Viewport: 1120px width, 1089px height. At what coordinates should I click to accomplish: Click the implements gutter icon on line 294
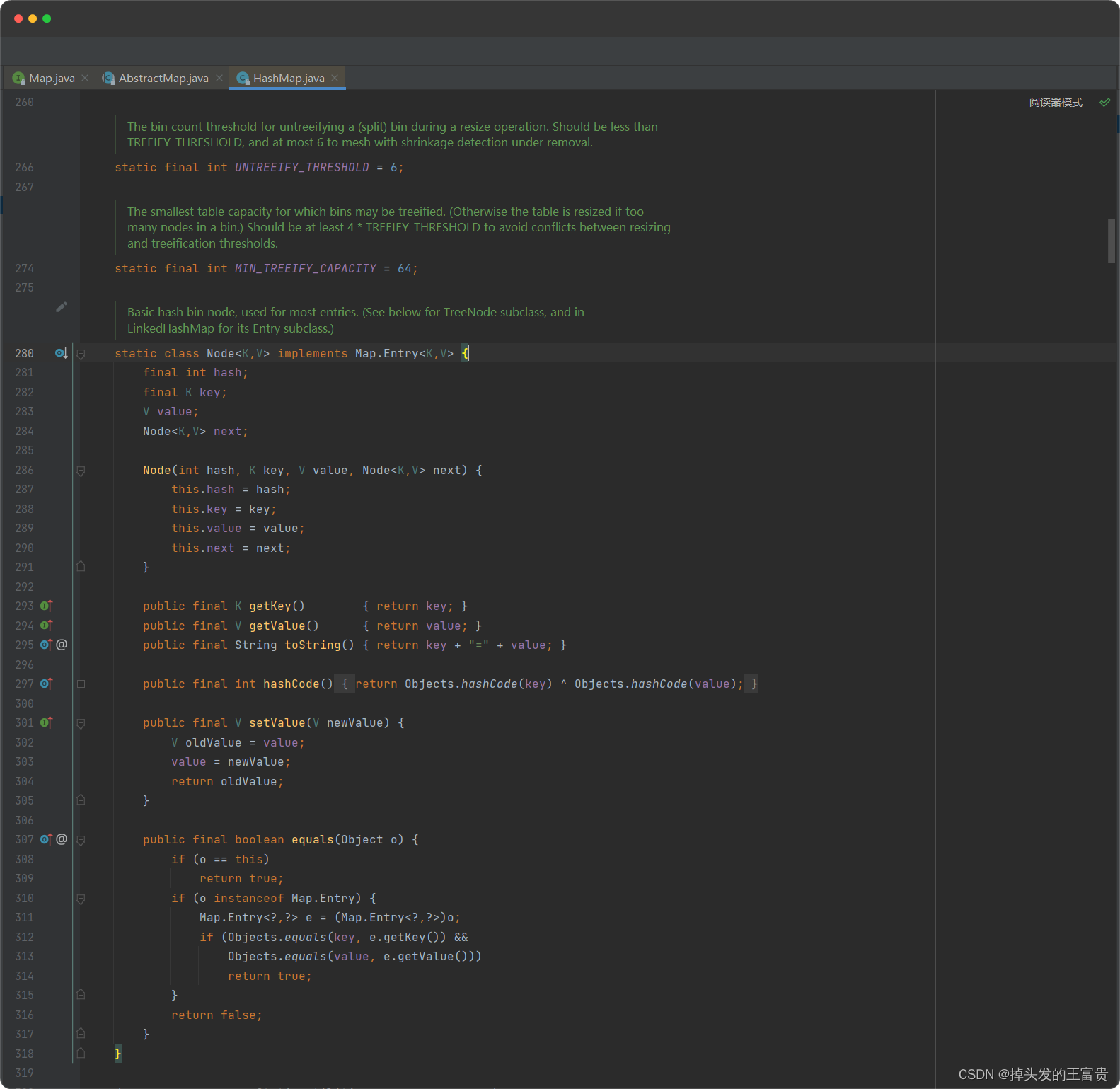tap(46, 626)
